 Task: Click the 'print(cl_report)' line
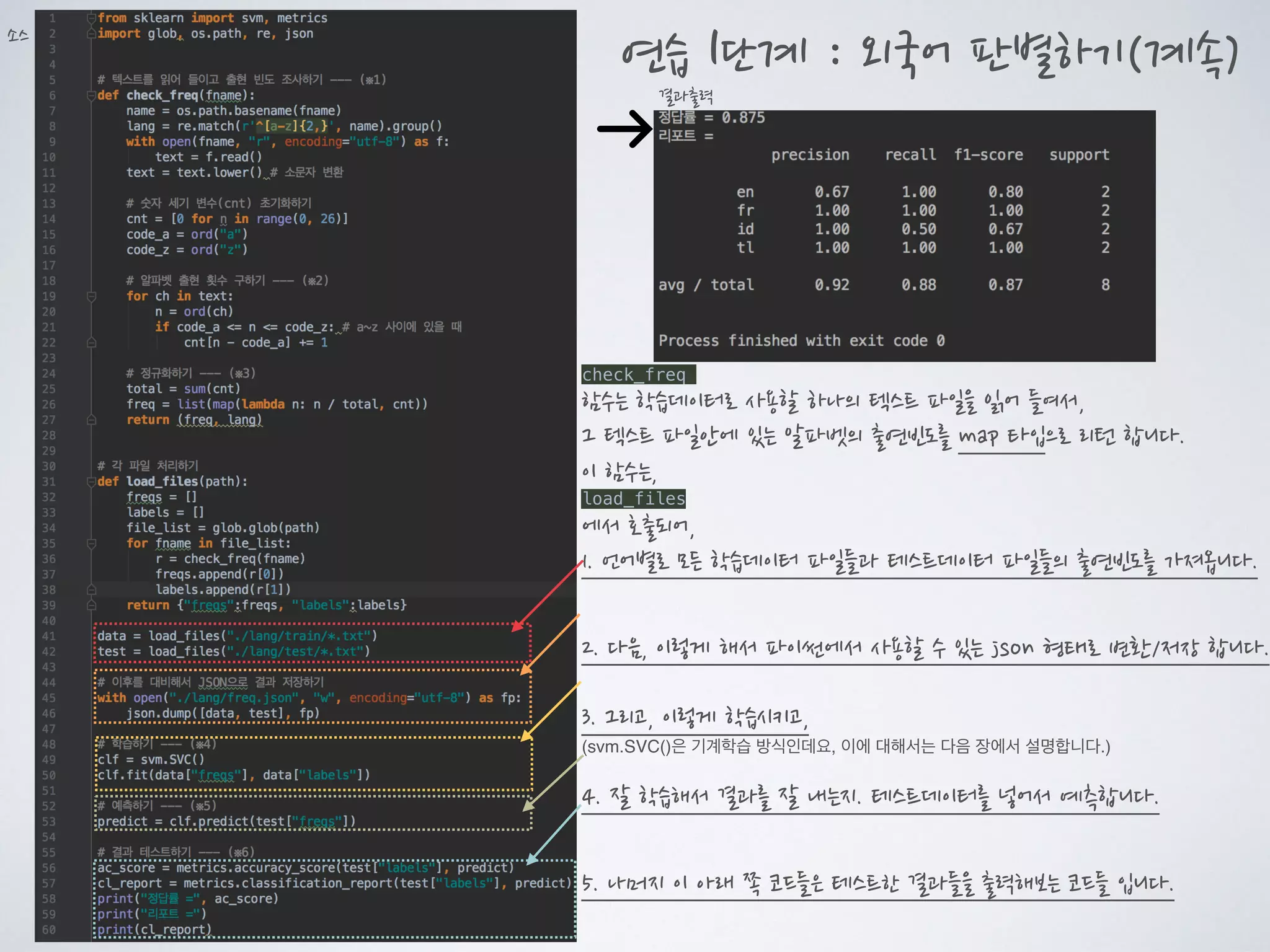(x=154, y=930)
